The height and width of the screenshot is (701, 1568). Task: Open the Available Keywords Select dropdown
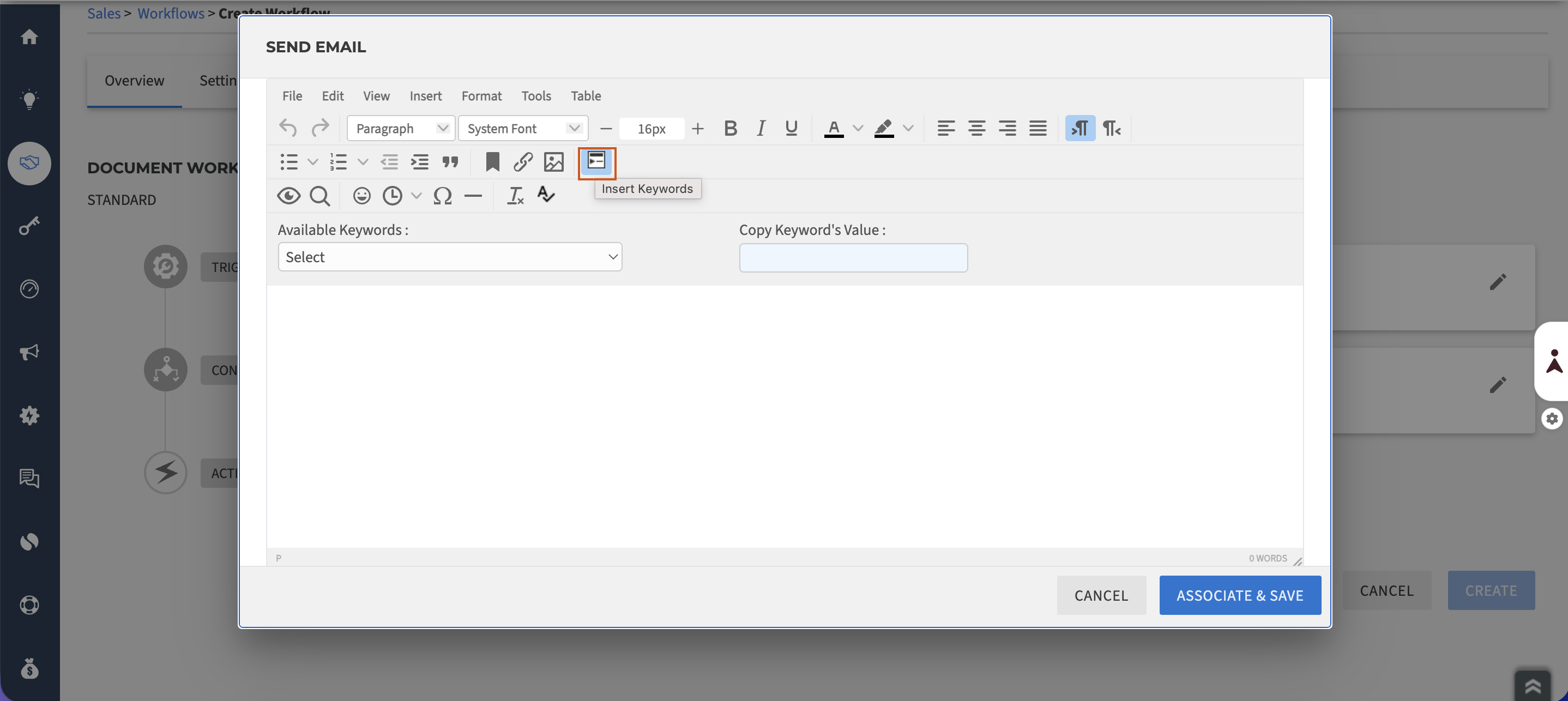[x=450, y=257]
